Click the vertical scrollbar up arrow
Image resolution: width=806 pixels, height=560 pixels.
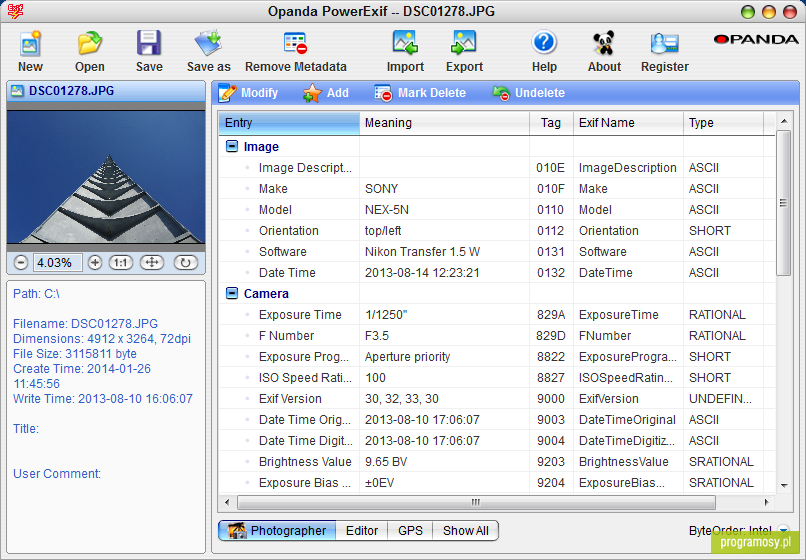tap(783, 121)
